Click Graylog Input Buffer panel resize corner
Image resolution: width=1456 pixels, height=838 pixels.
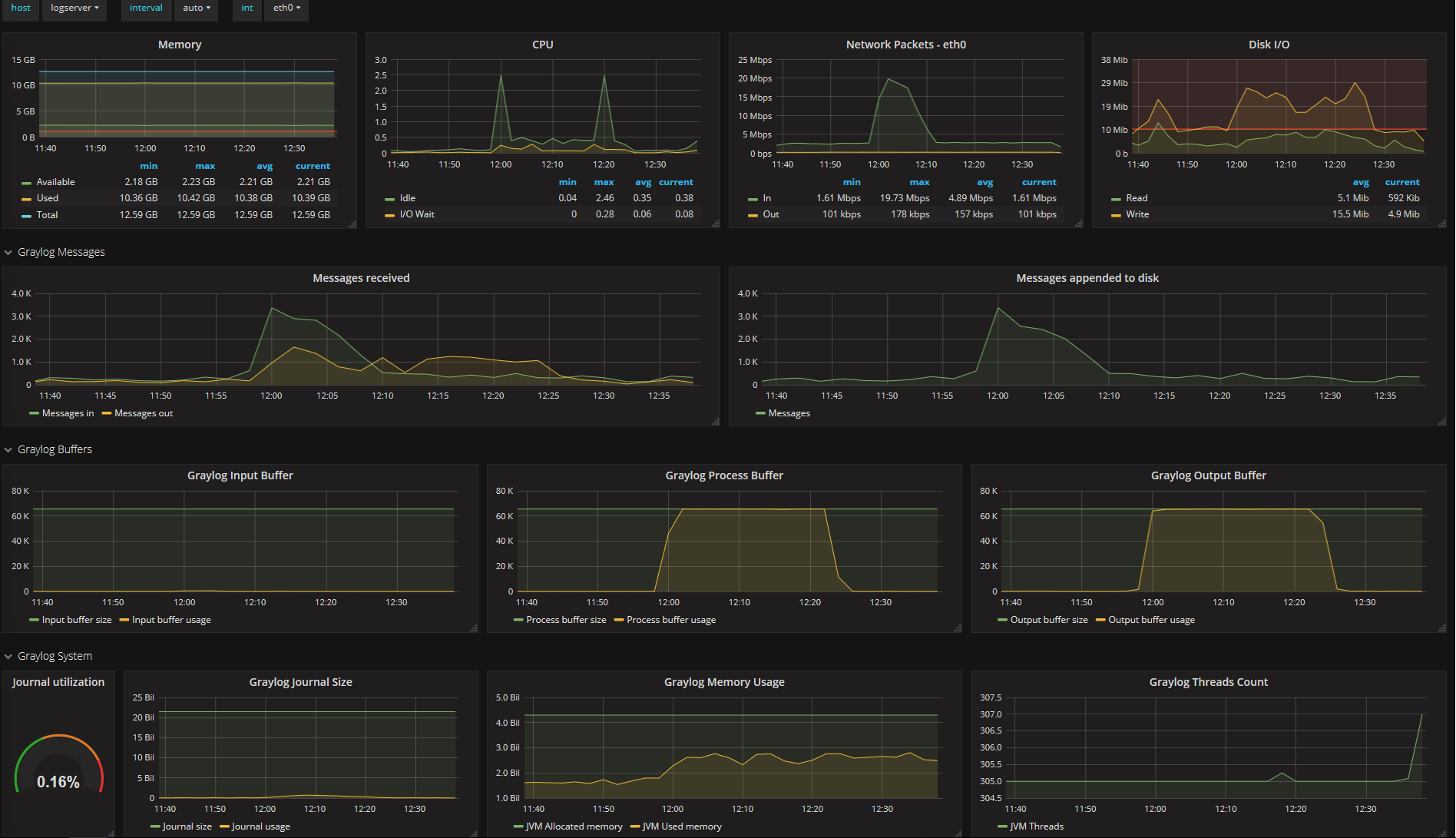tap(474, 628)
